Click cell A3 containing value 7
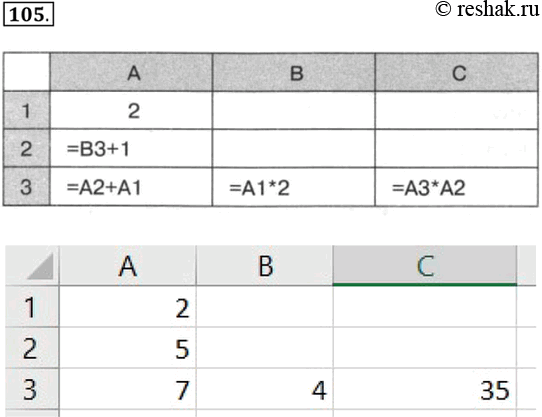542x417 pixels. [128, 389]
